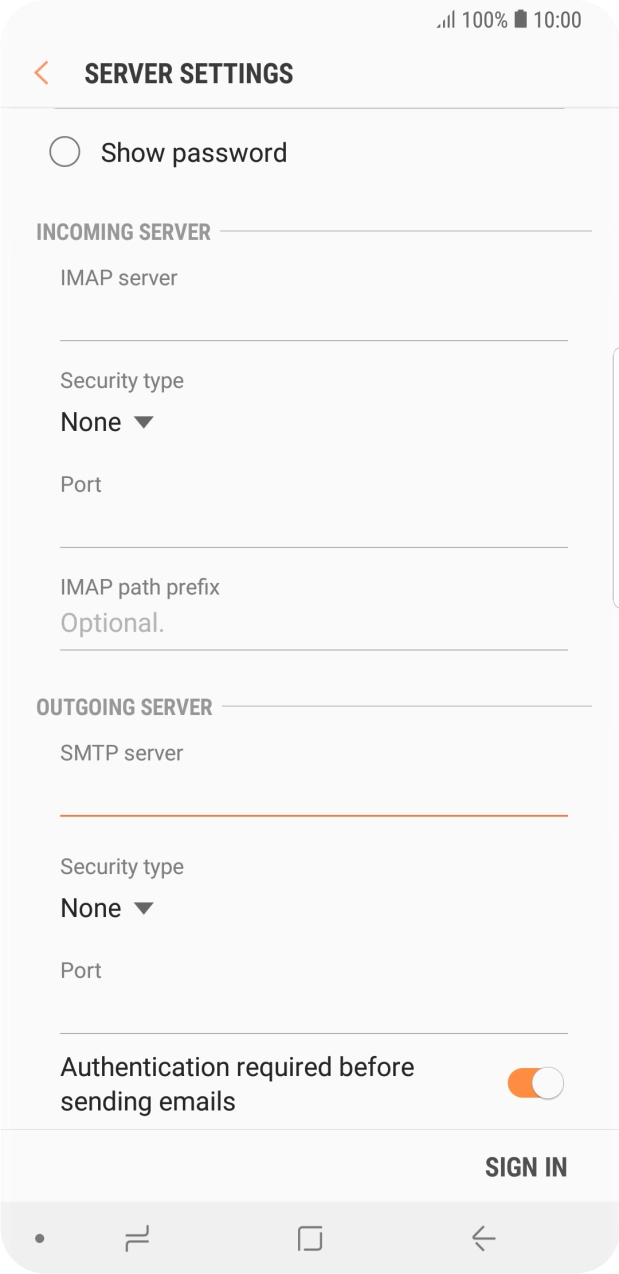Tap the Back navigation key
This screenshot has height=1274, width=619.
pos(483,1237)
